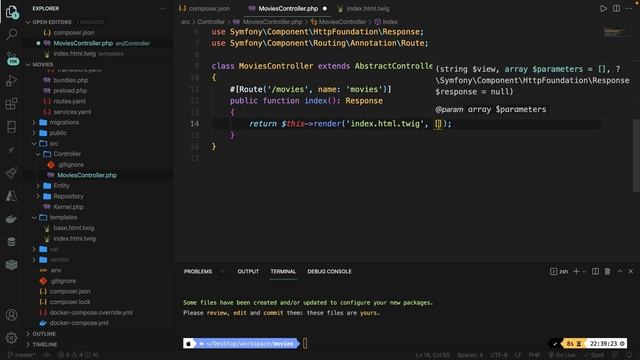Create a new terminal with plus icon
640x360 pixels.
click(x=576, y=271)
